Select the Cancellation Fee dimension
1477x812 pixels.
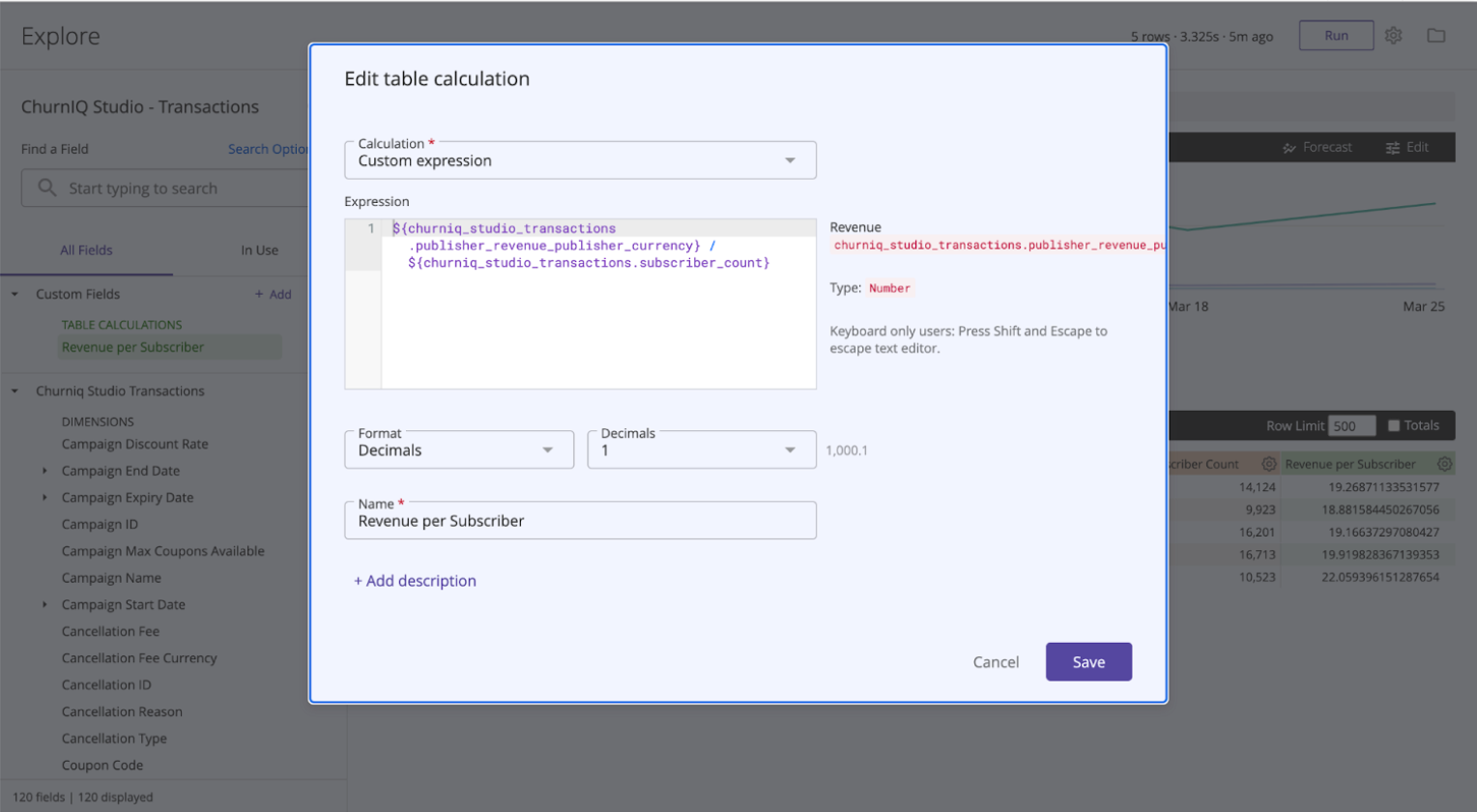click(110, 631)
